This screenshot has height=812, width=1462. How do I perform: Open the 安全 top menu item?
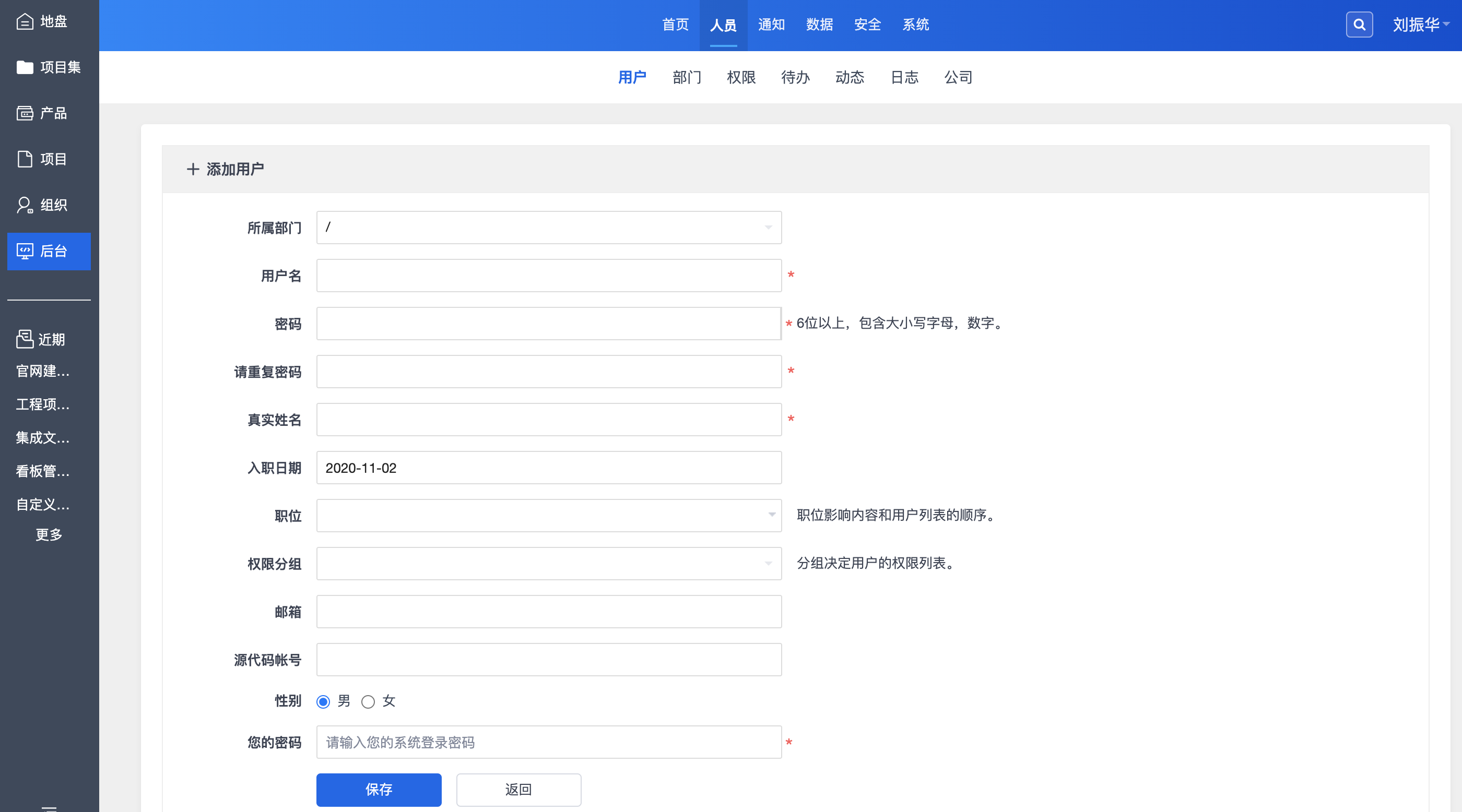(867, 25)
